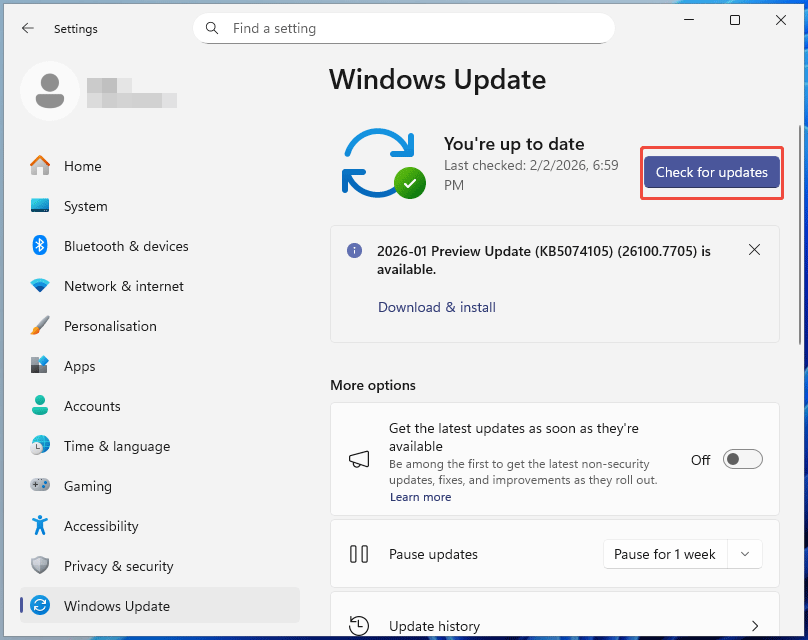The width and height of the screenshot is (808, 640).
Task: Click the back arrow in Settings
Action: (x=28, y=29)
